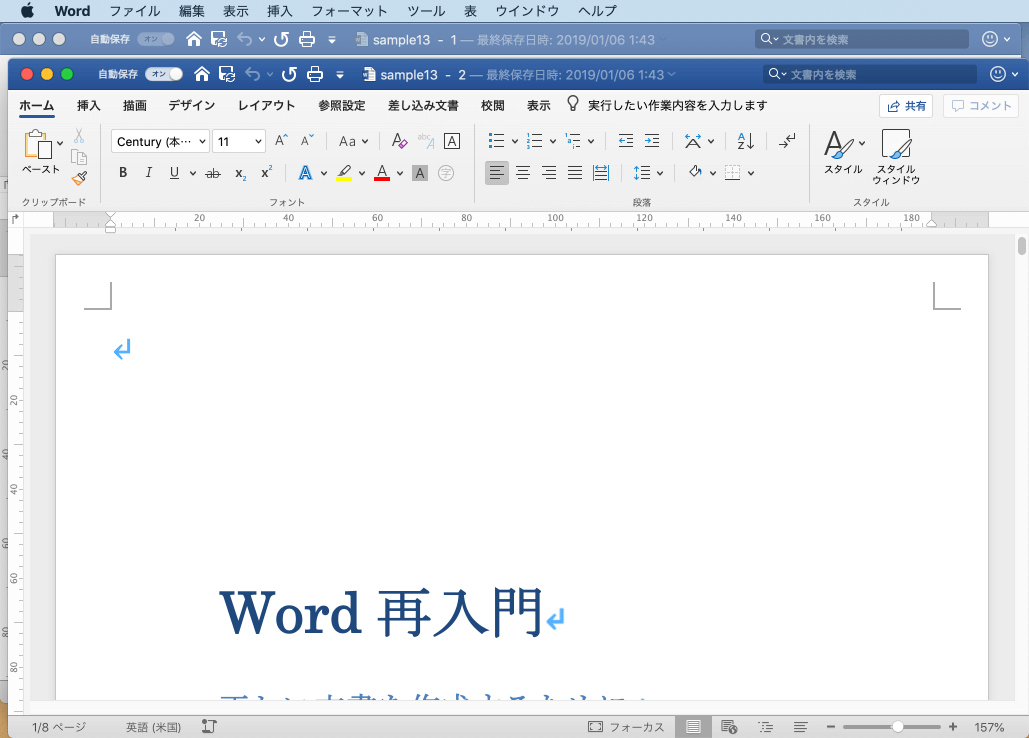Screen dimensions: 1029x738
Task: Switch to the 校閲 ribbon tab
Action: 493,106
